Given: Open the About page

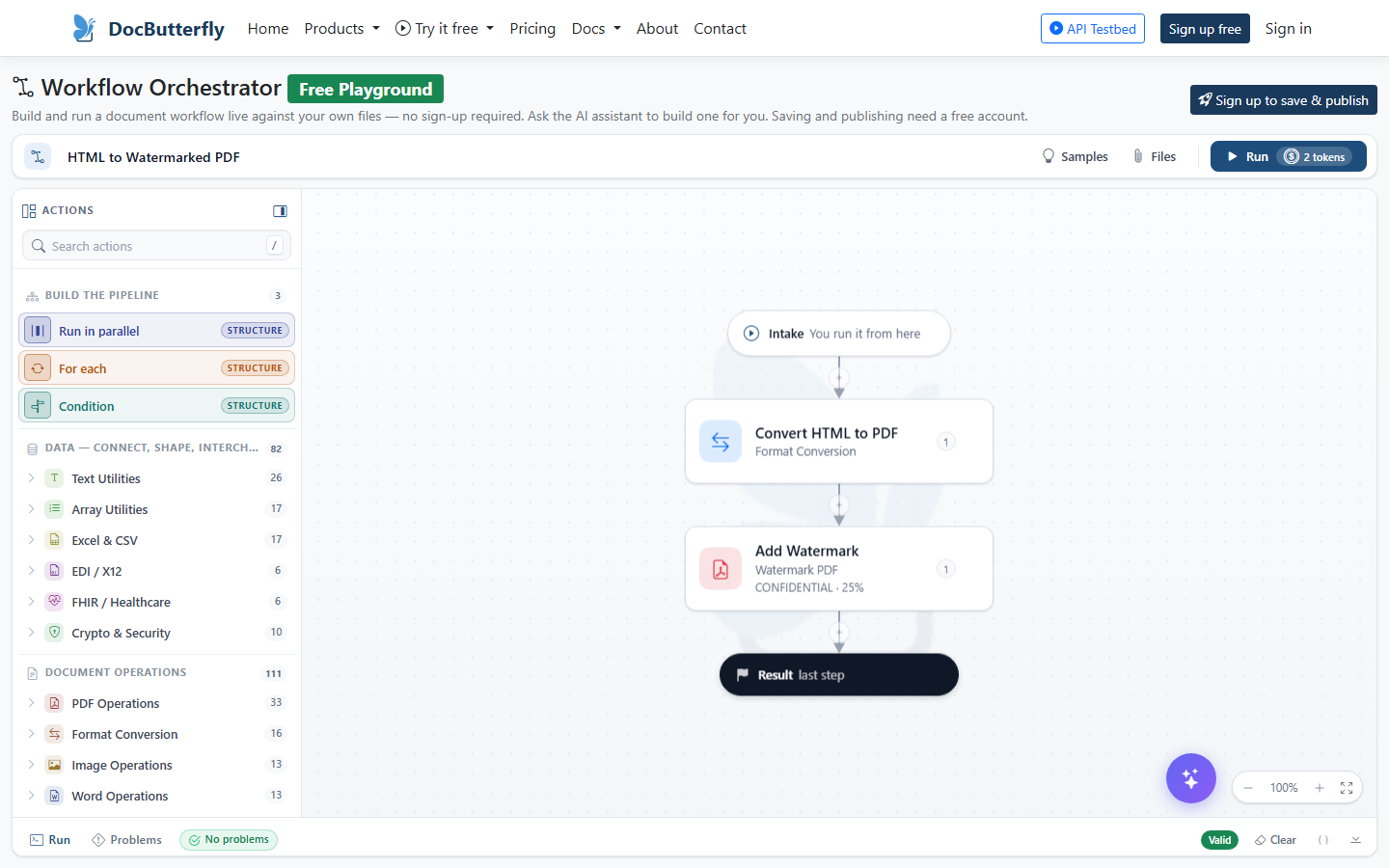Looking at the screenshot, I should click(x=657, y=29).
